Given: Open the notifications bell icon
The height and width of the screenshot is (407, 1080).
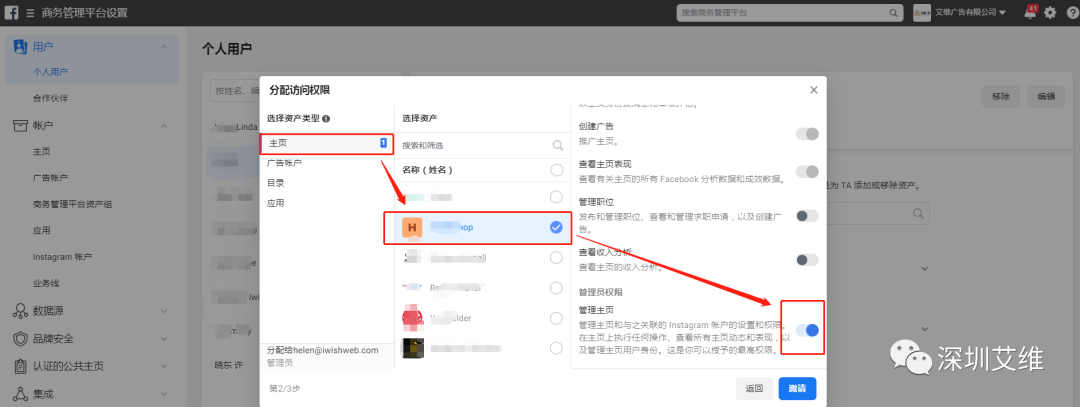Looking at the screenshot, I should pyautogui.click(x=1031, y=12).
